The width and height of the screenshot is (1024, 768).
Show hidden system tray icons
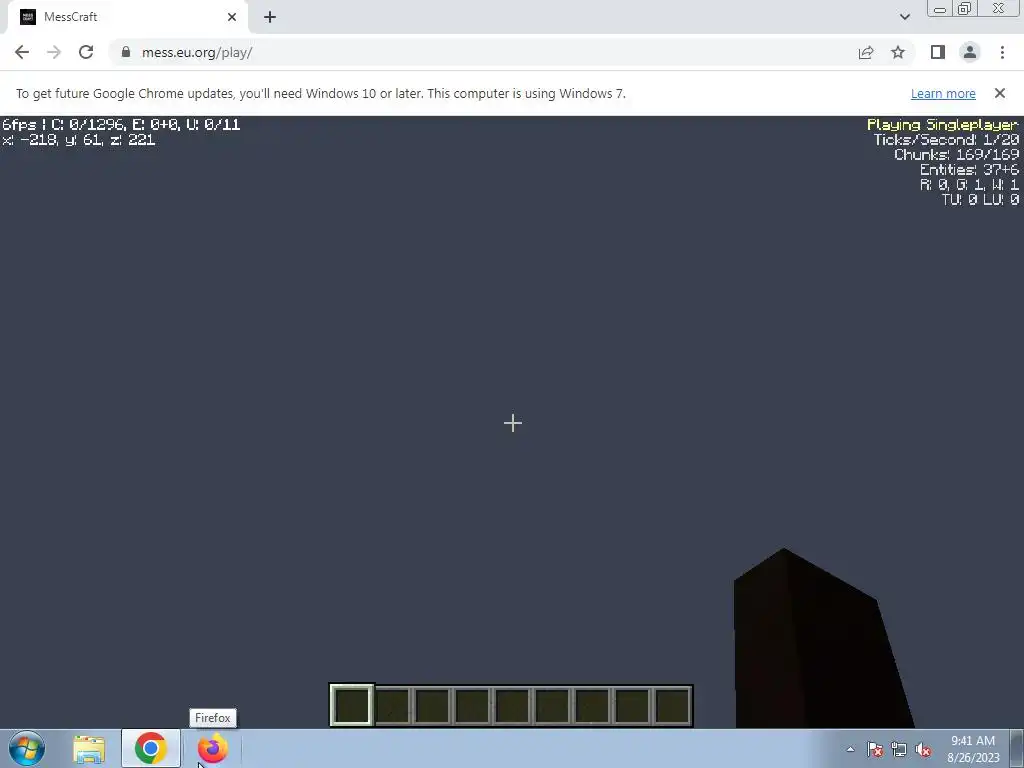[x=850, y=749]
